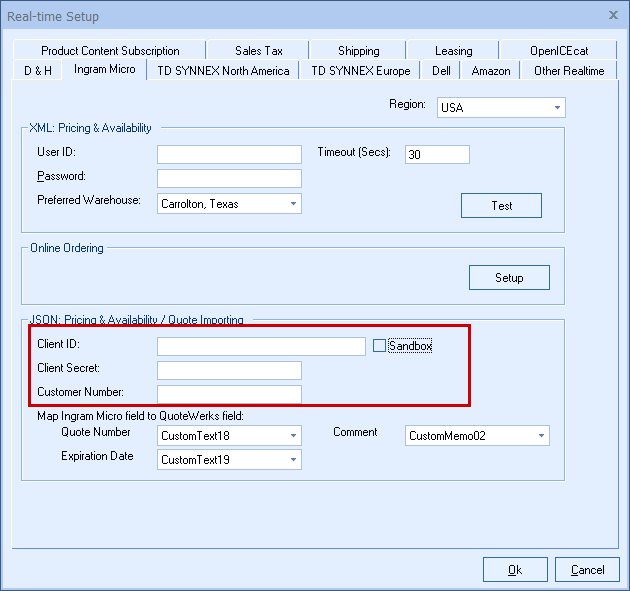Viewport: 630px width, 591px height.
Task: Click the XML User ID input field
Action: pos(229,154)
